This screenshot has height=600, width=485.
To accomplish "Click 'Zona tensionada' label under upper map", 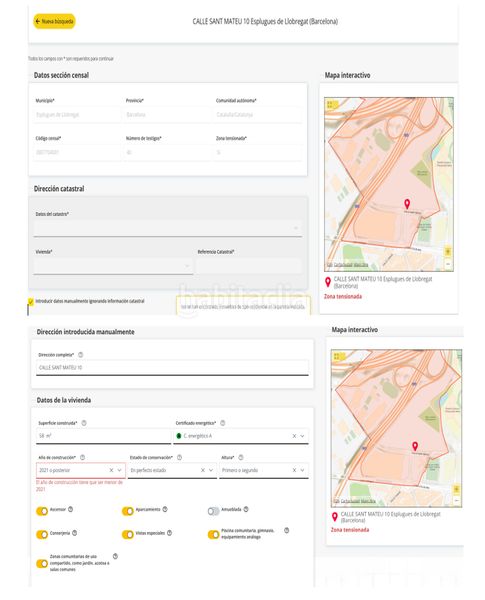I will pos(343,297).
